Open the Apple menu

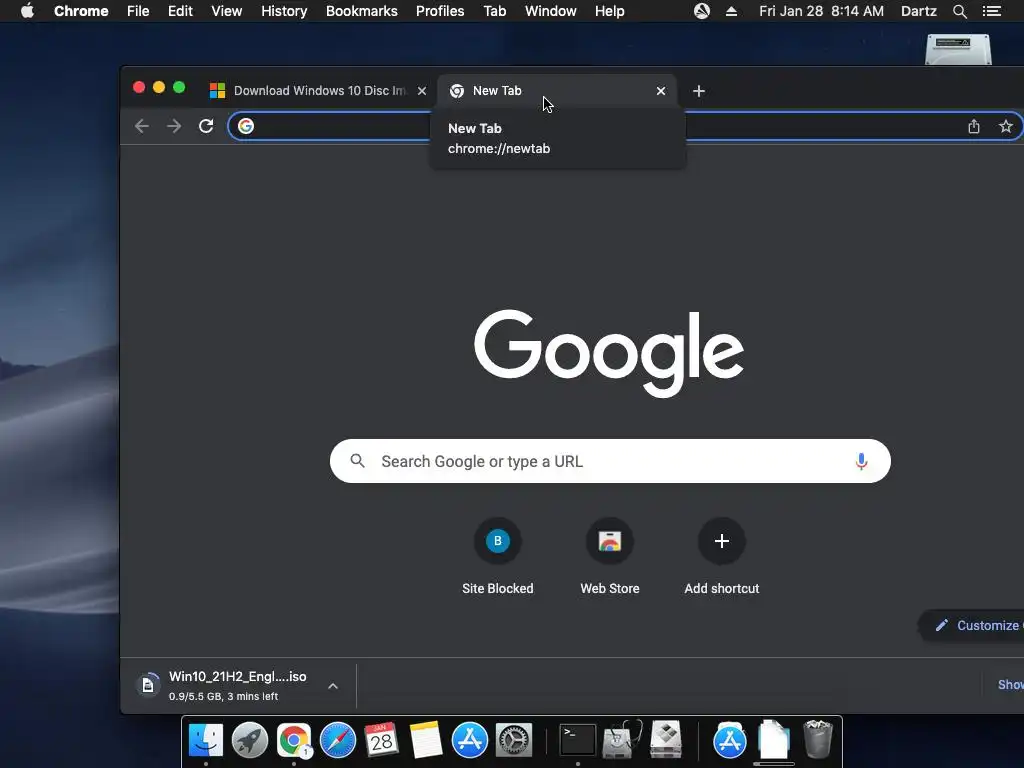point(27,11)
